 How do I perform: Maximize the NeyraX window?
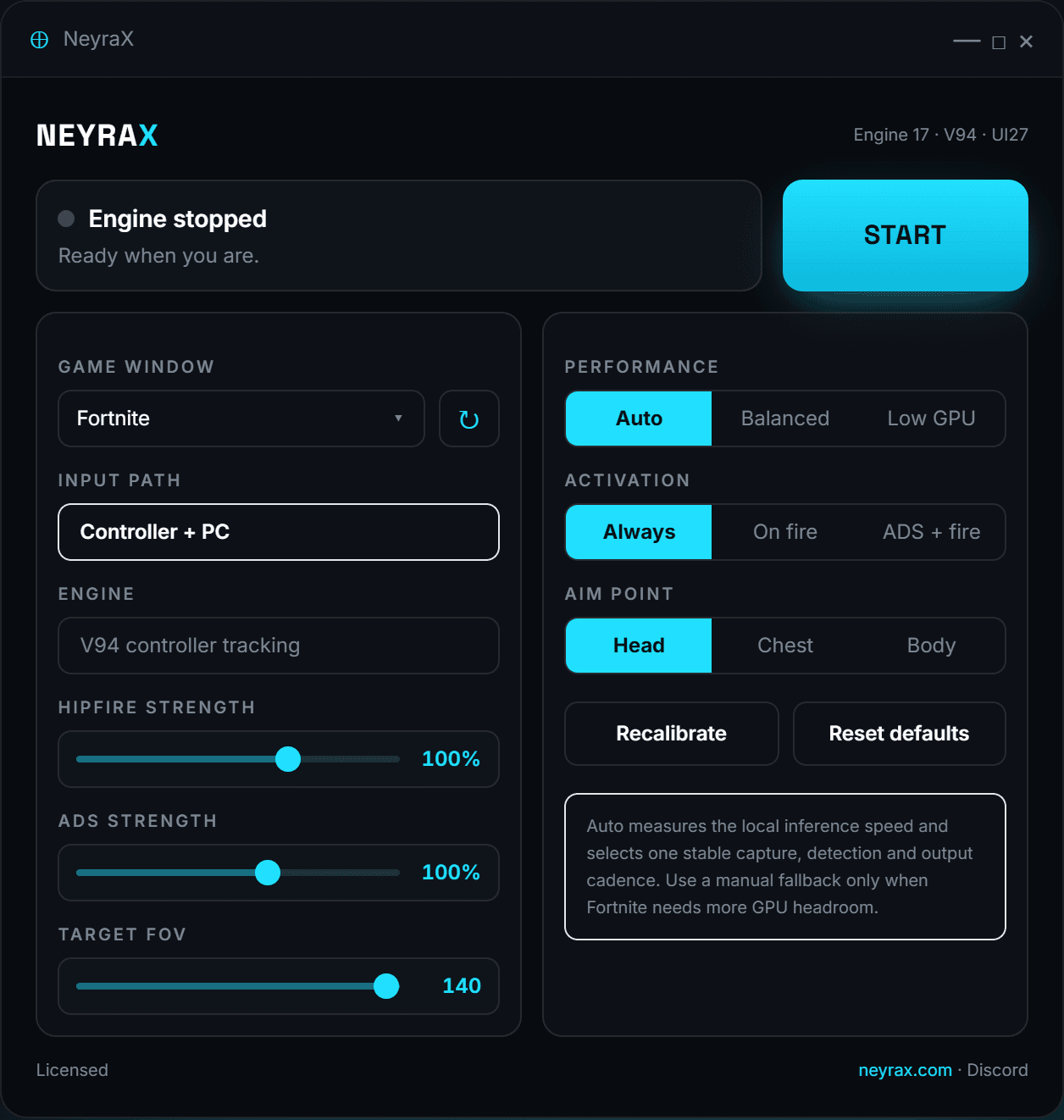coord(999,42)
